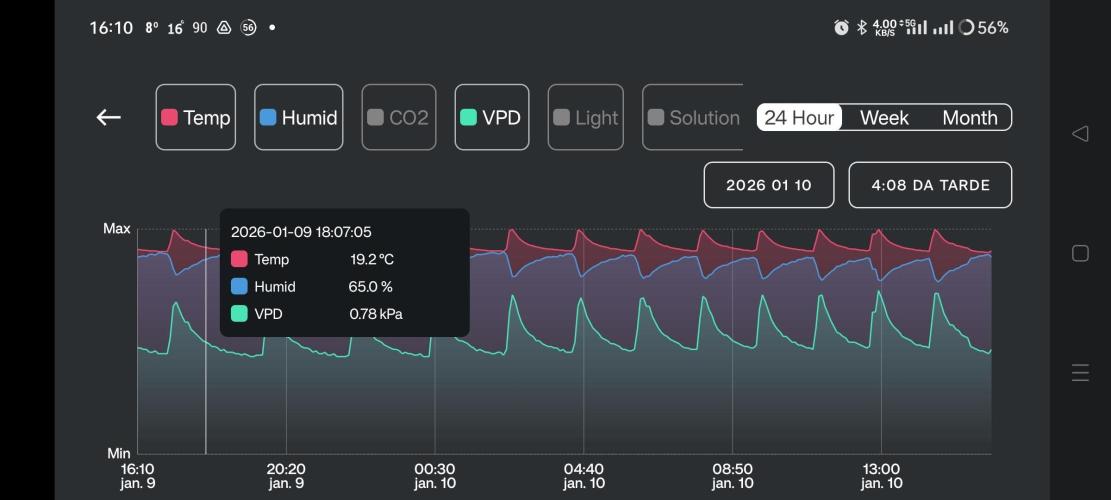Open the 4:08 DA TARDE time picker

pos(930,185)
